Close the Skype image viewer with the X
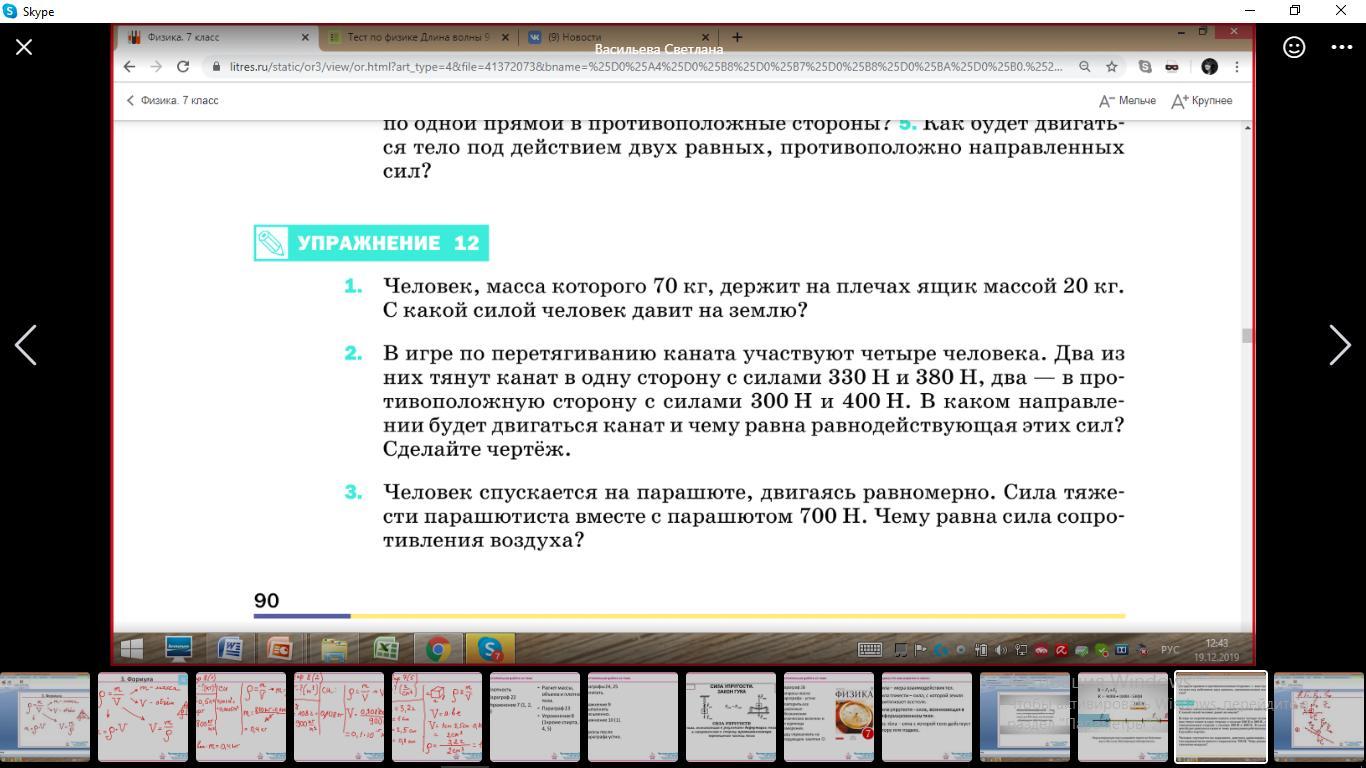This screenshot has height=768, width=1366. (x=24, y=47)
